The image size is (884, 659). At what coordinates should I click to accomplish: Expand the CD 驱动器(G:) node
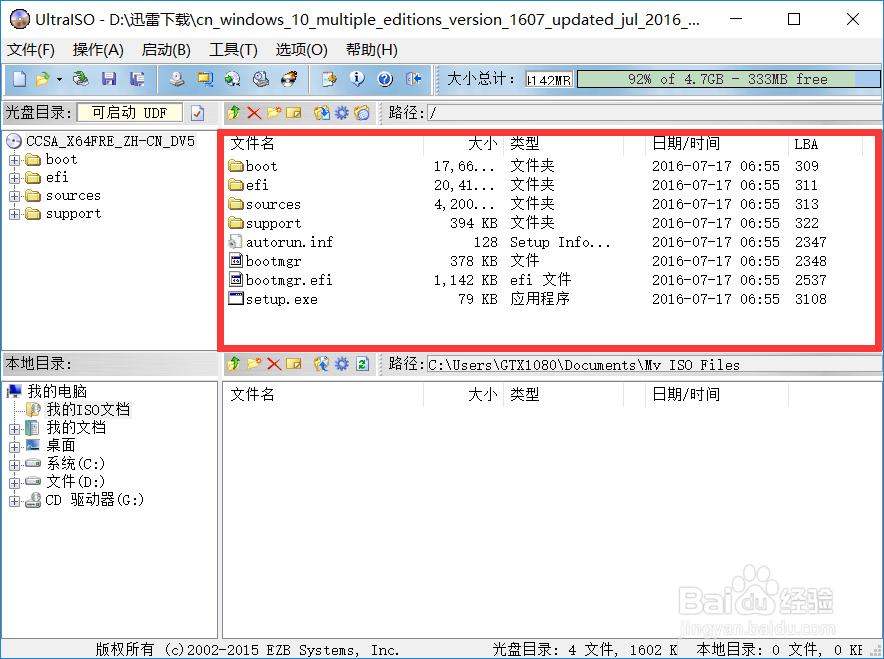15,501
